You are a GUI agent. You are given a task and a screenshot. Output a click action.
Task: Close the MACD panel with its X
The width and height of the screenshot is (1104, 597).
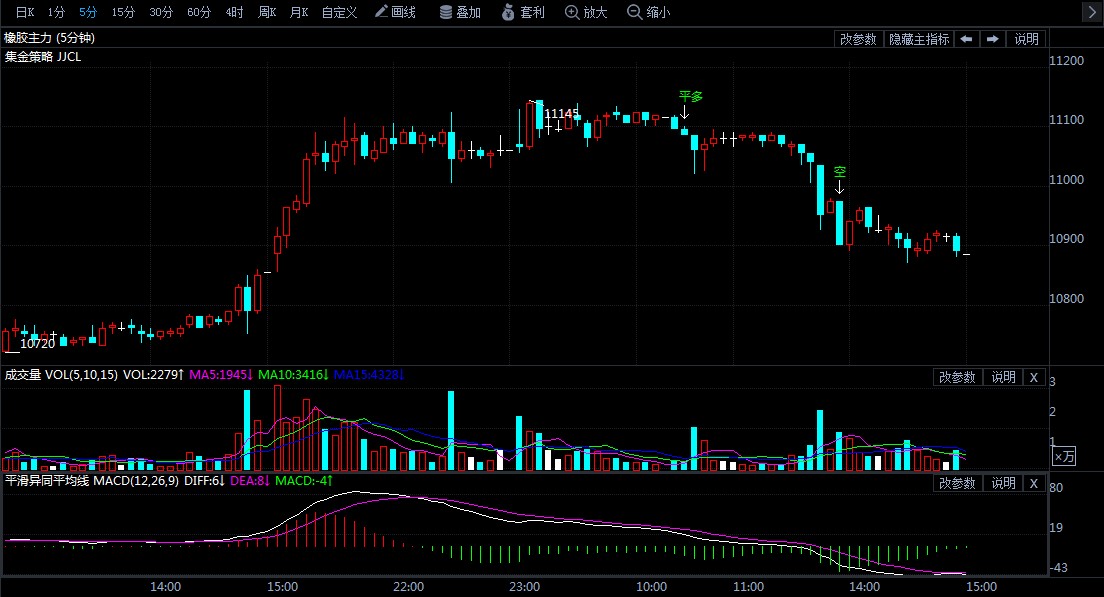point(1035,483)
